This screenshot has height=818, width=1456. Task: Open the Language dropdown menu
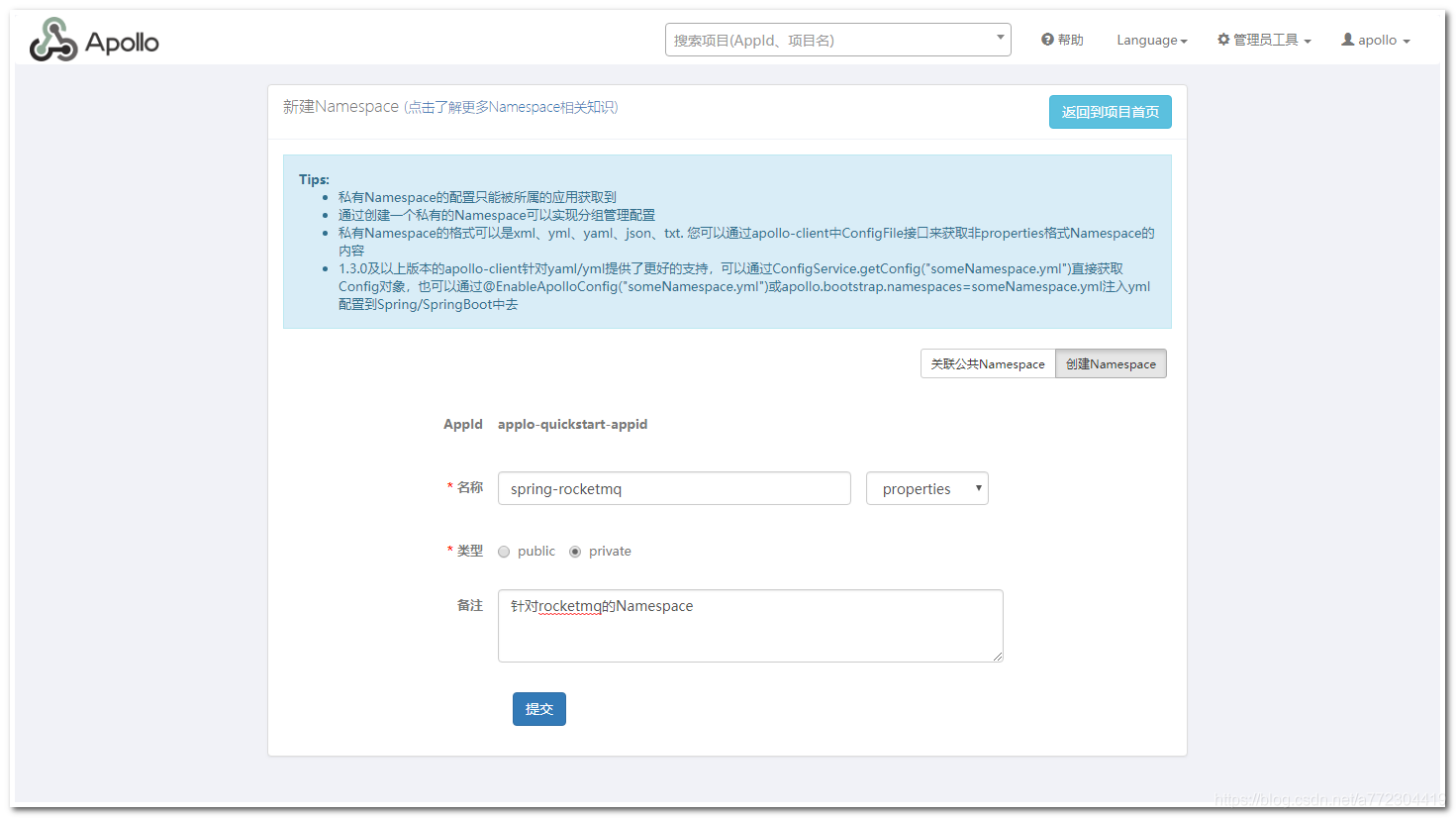coord(1151,40)
